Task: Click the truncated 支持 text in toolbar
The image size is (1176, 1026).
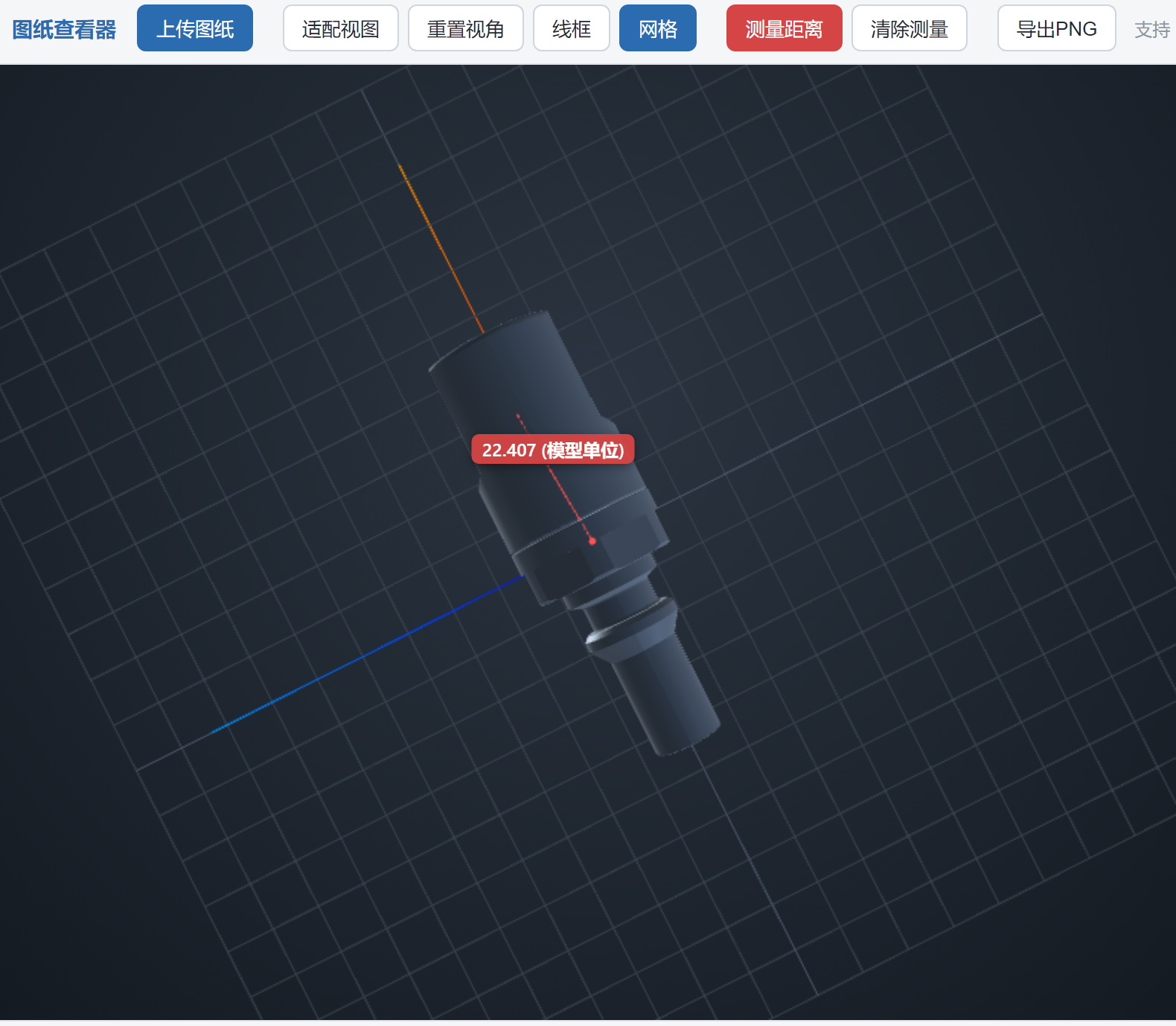Action: [1152, 30]
